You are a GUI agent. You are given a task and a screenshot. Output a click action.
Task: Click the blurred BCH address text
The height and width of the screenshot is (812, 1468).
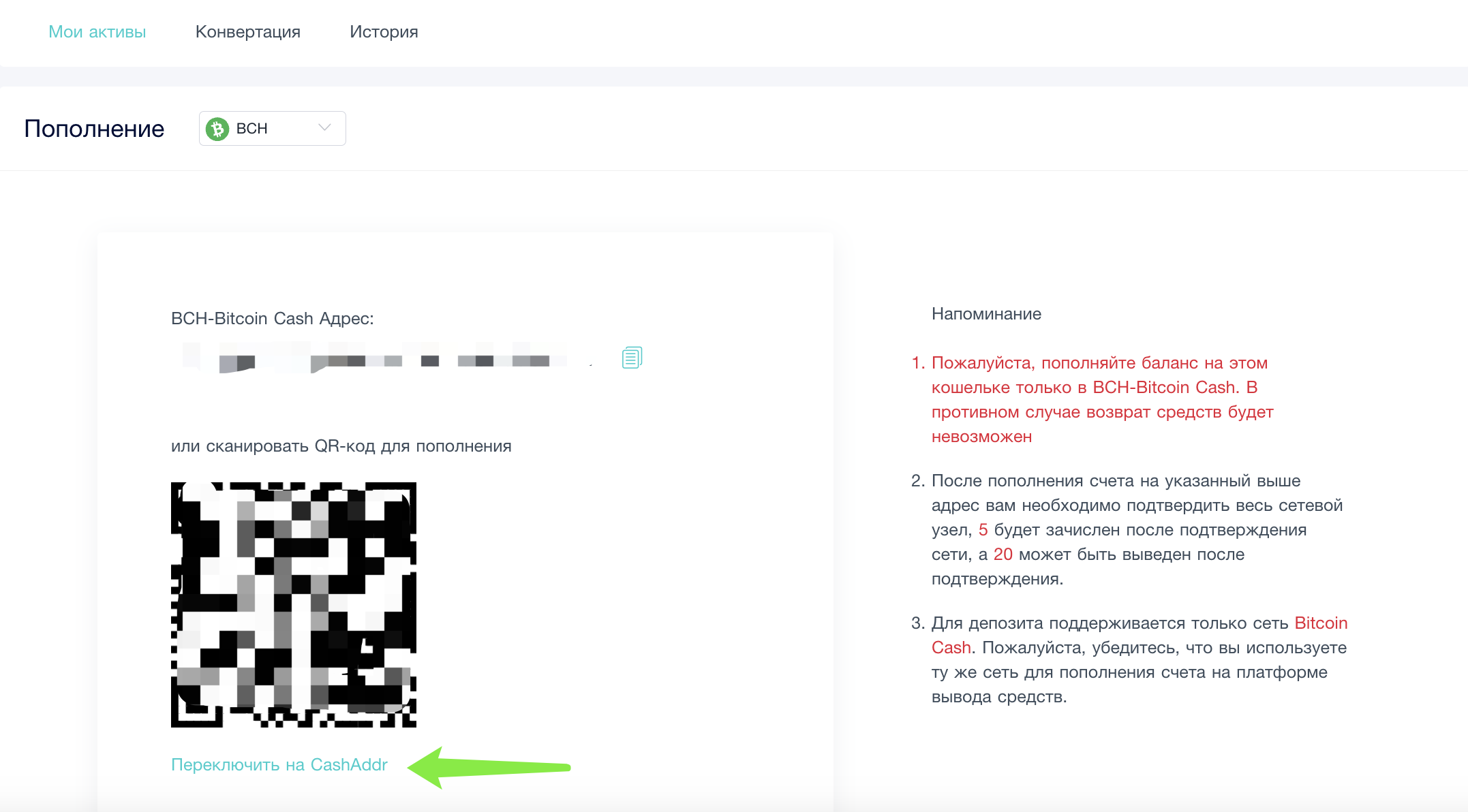(x=375, y=358)
